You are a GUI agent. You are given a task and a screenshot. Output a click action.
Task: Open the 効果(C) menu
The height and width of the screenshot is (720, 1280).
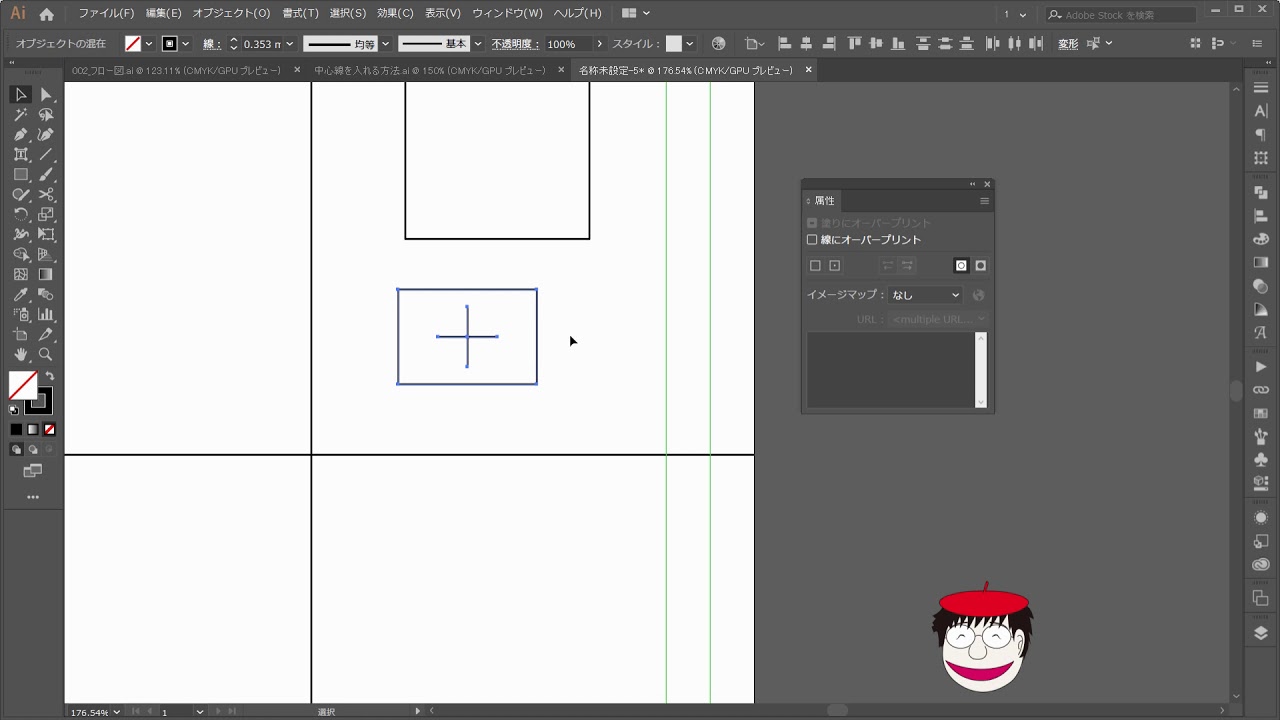pyautogui.click(x=395, y=14)
